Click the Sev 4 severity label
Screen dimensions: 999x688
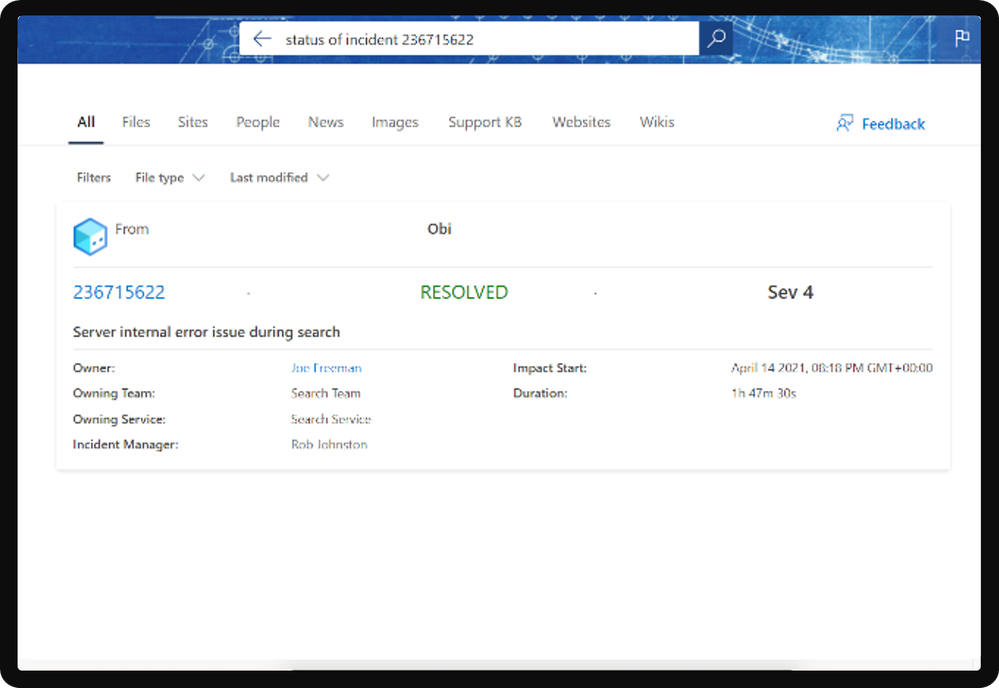tap(790, 292)
